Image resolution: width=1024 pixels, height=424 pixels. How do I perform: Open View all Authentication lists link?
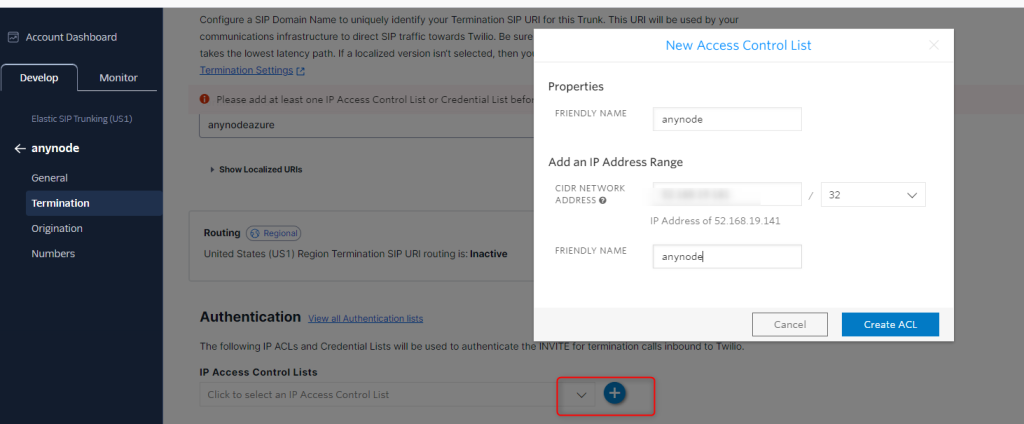pos(365,319)
